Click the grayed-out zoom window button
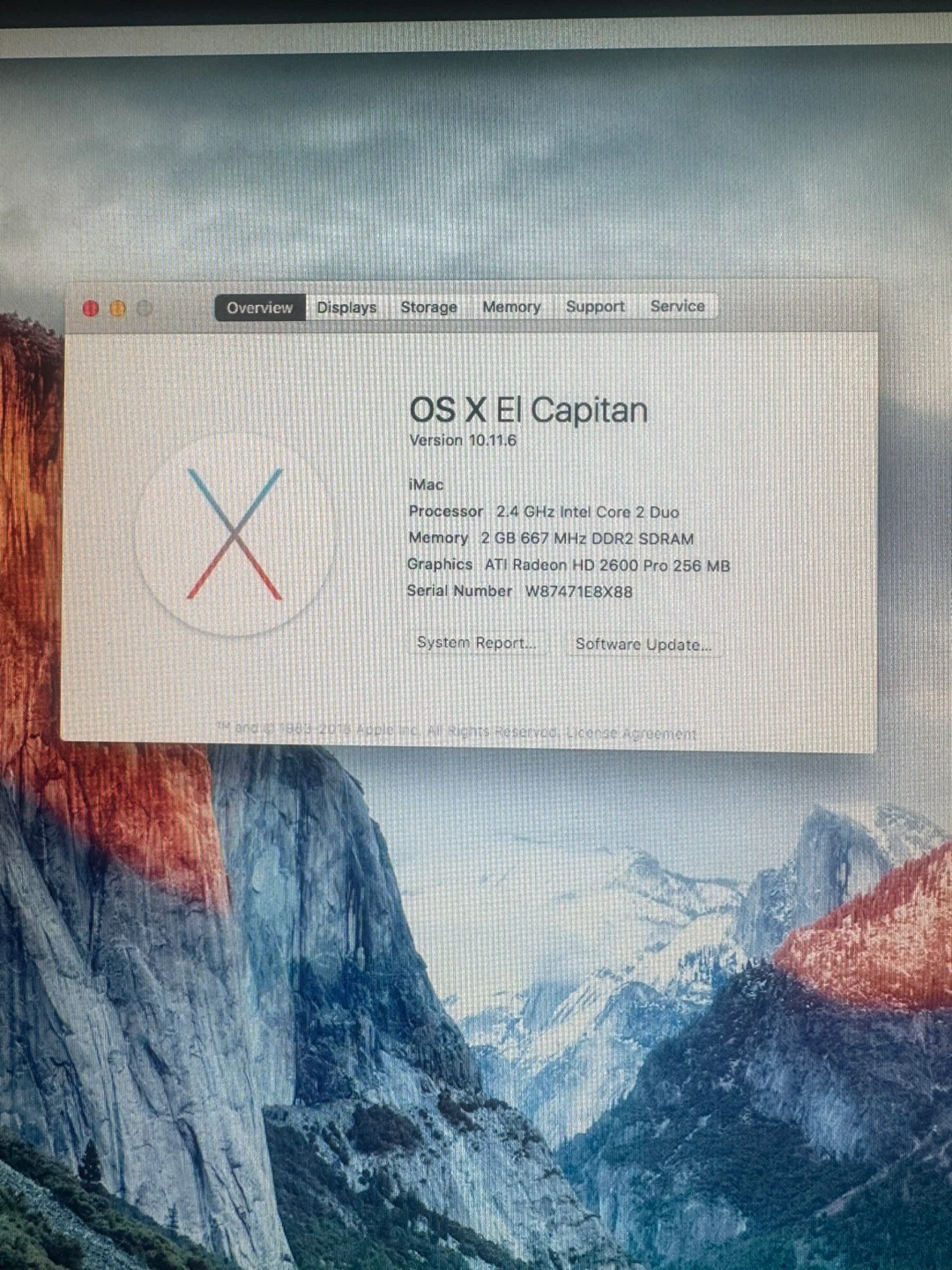 pyautogui.click(x=145, y=308)
